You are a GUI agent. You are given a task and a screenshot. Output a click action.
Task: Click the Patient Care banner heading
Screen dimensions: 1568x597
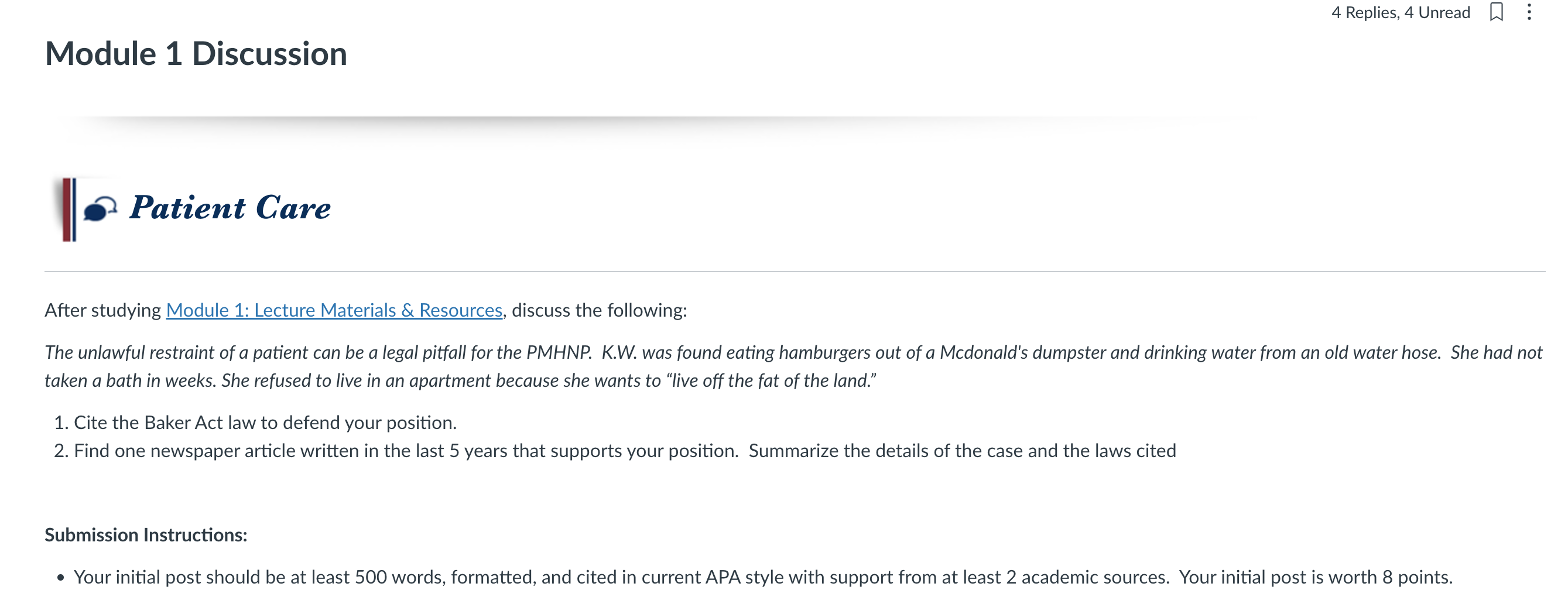pyautogui.click(x=230, y=208)
